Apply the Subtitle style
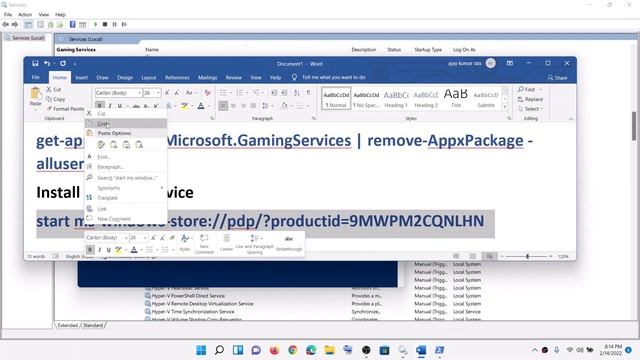 [486, 98]
